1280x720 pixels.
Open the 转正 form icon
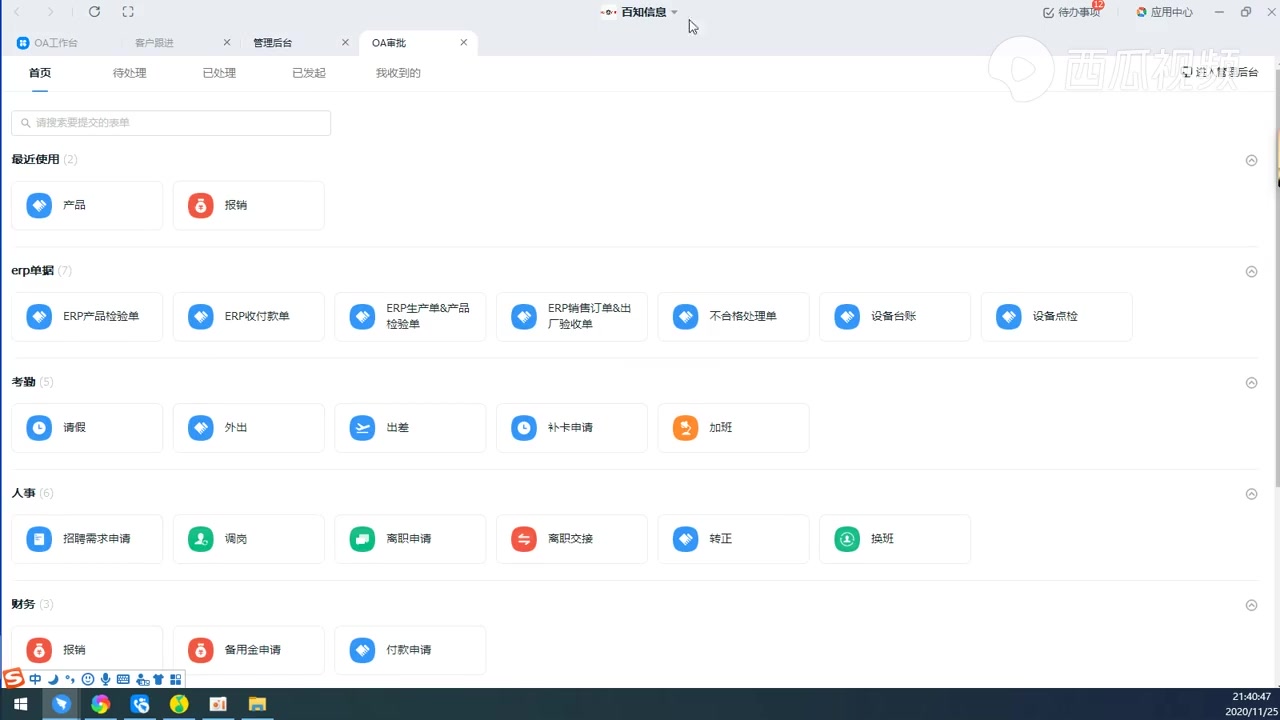tap(685, 538)
